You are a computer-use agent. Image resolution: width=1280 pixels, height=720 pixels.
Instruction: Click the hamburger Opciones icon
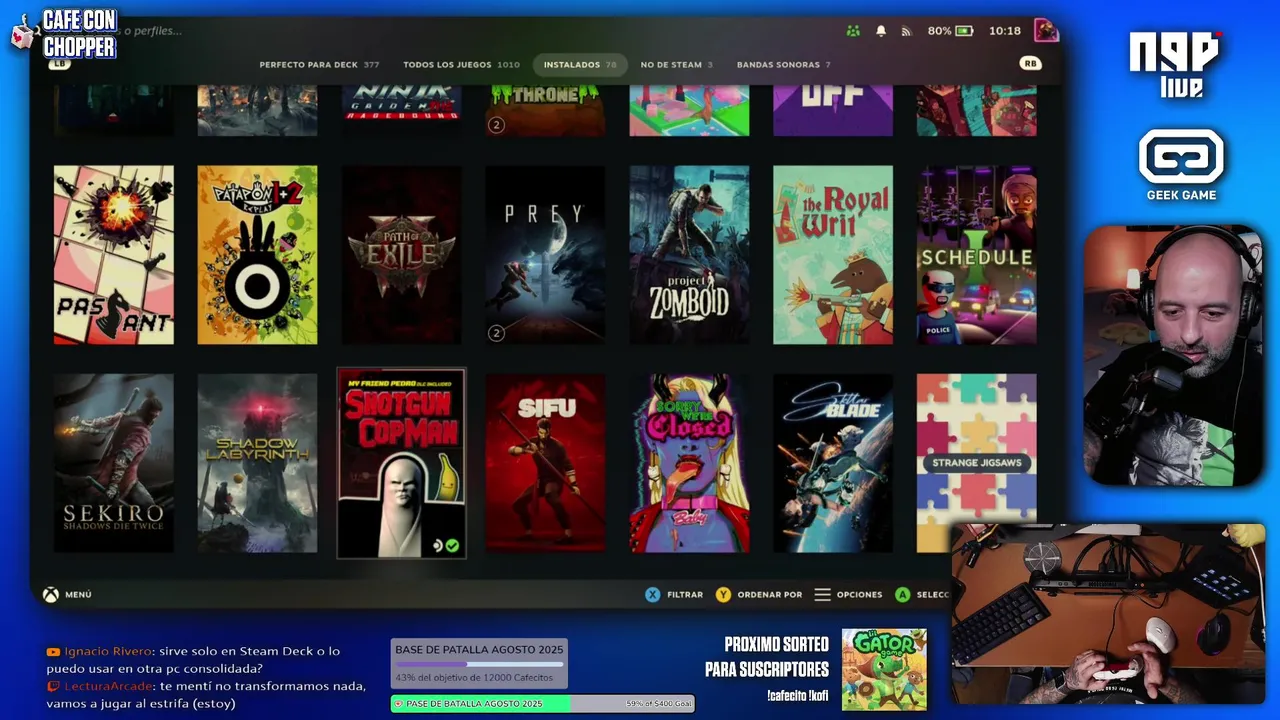pyautogui.click(x=822, y=594)
